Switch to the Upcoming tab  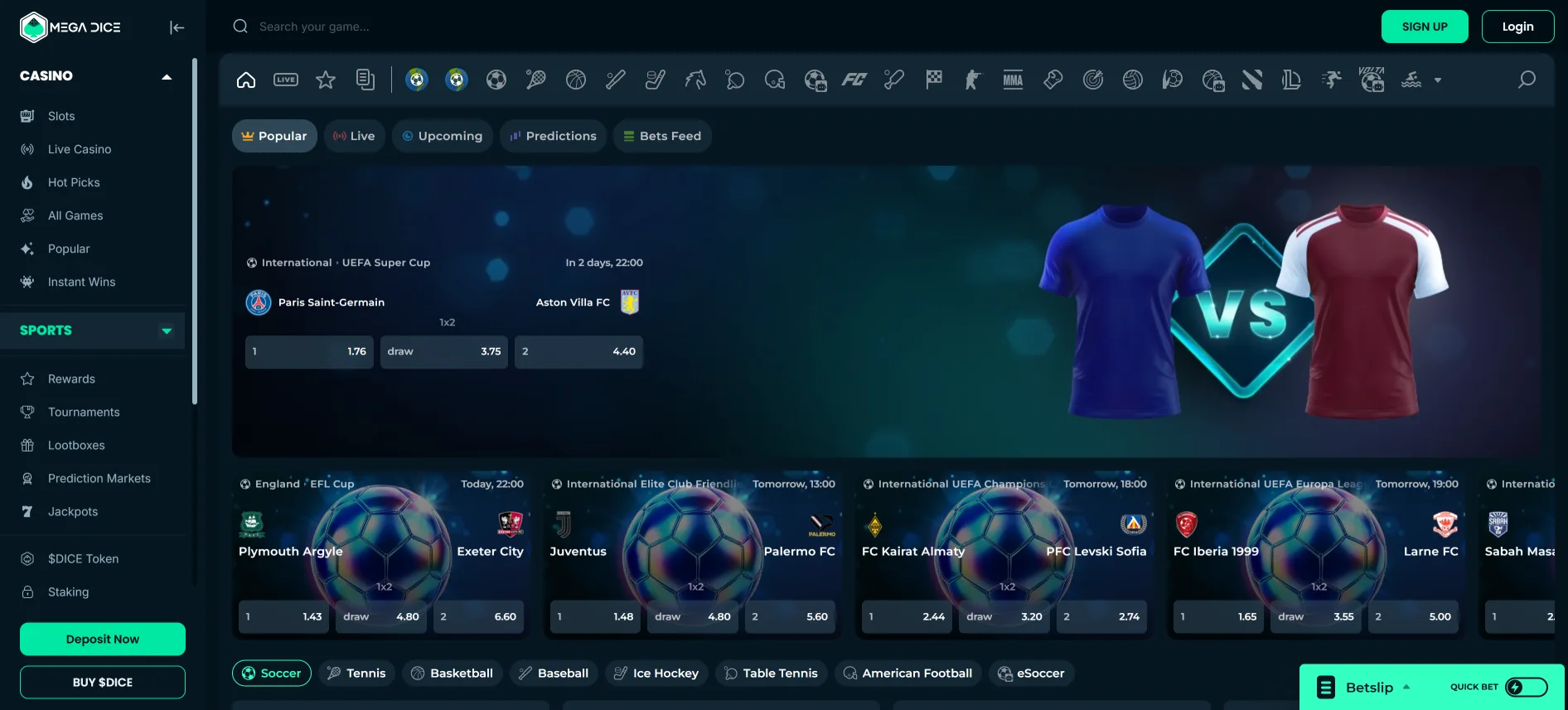(443, 136)
